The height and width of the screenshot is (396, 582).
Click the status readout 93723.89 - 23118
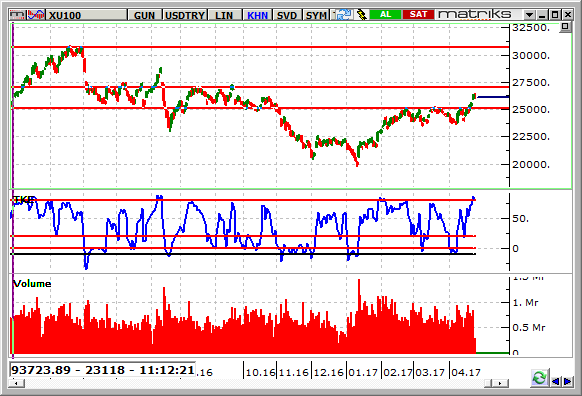[x=102, y=370]
